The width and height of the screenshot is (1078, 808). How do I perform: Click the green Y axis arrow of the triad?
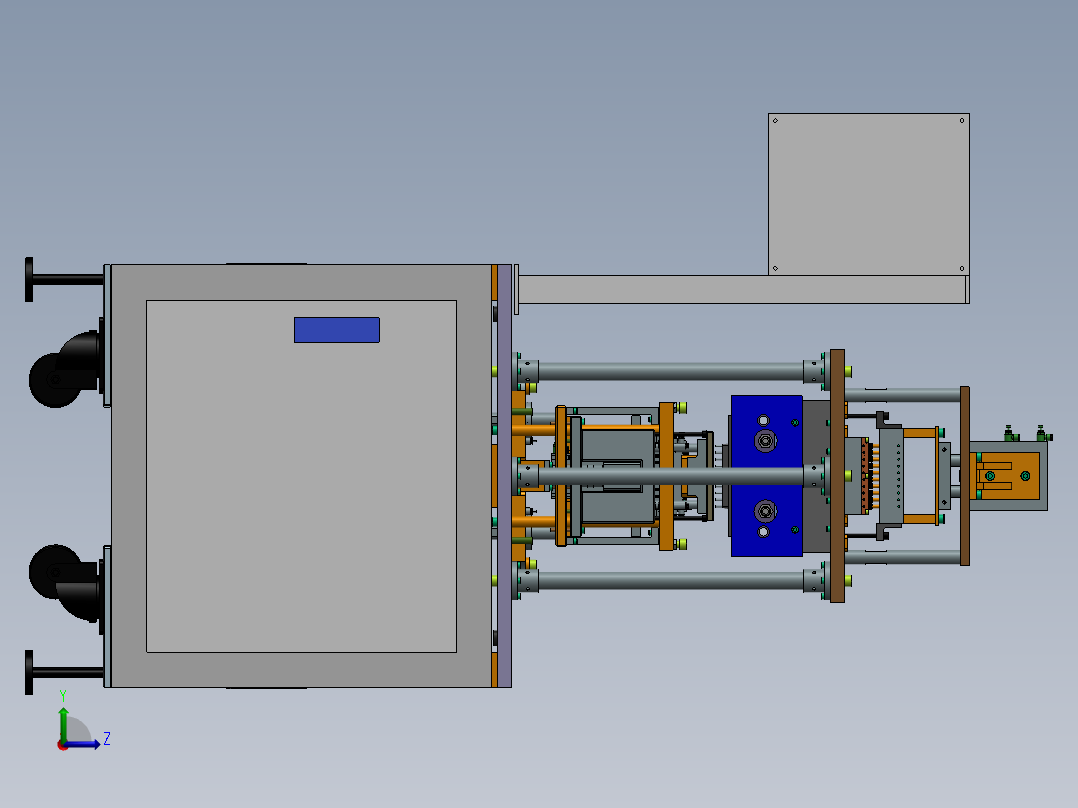(x=63, y=723)
